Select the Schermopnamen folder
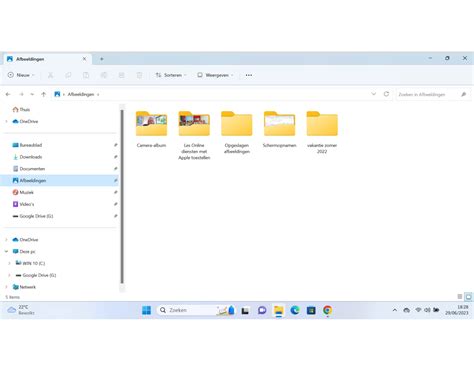The height and width of the screenshot is (372, 474). point(279,129)
